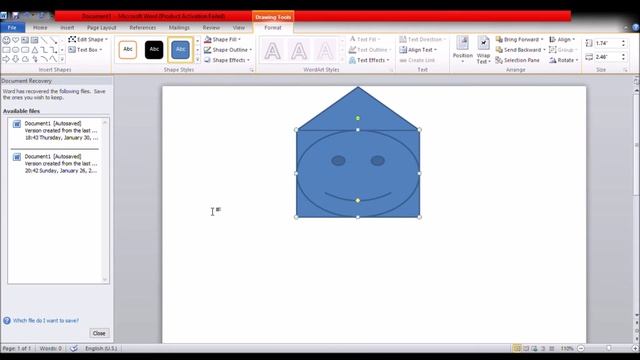Click the Wrap Text button

483,49
